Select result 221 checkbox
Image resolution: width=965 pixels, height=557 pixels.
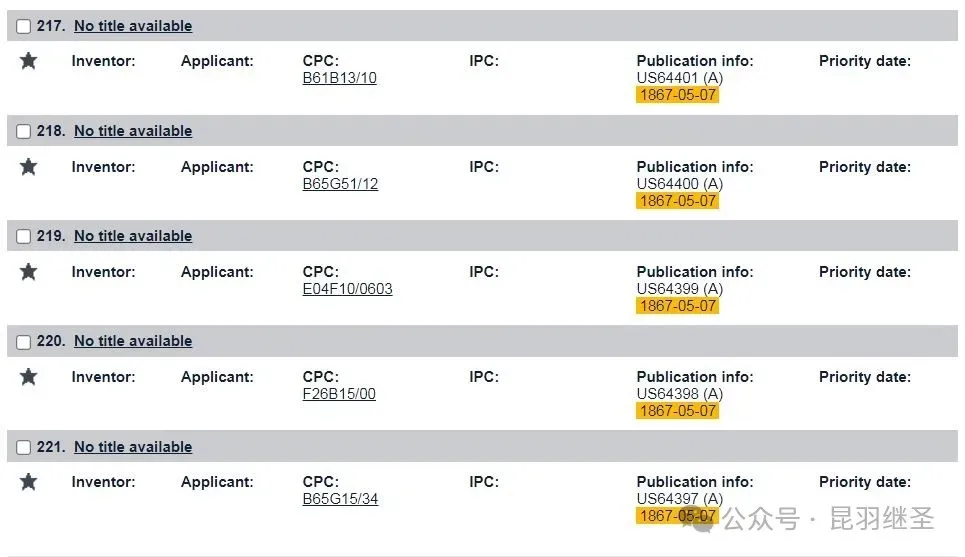[24, 448]
